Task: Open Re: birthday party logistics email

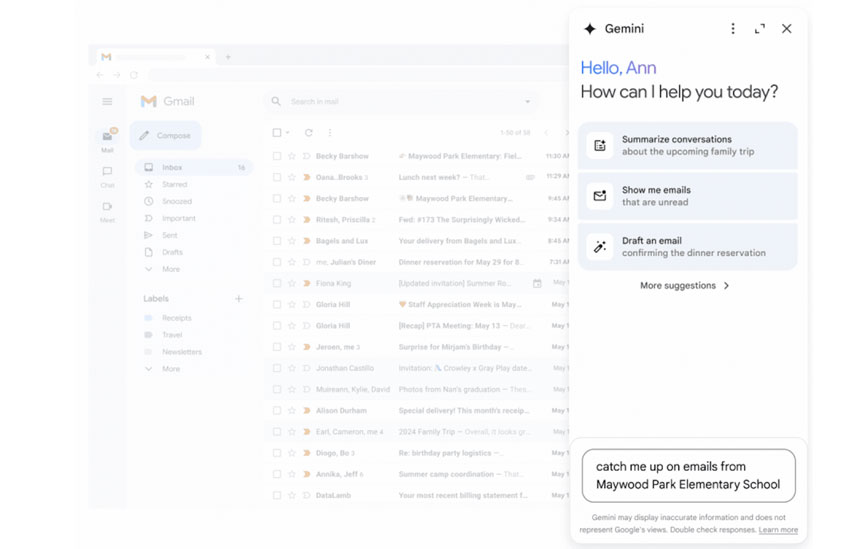Action: click(417, 453)
